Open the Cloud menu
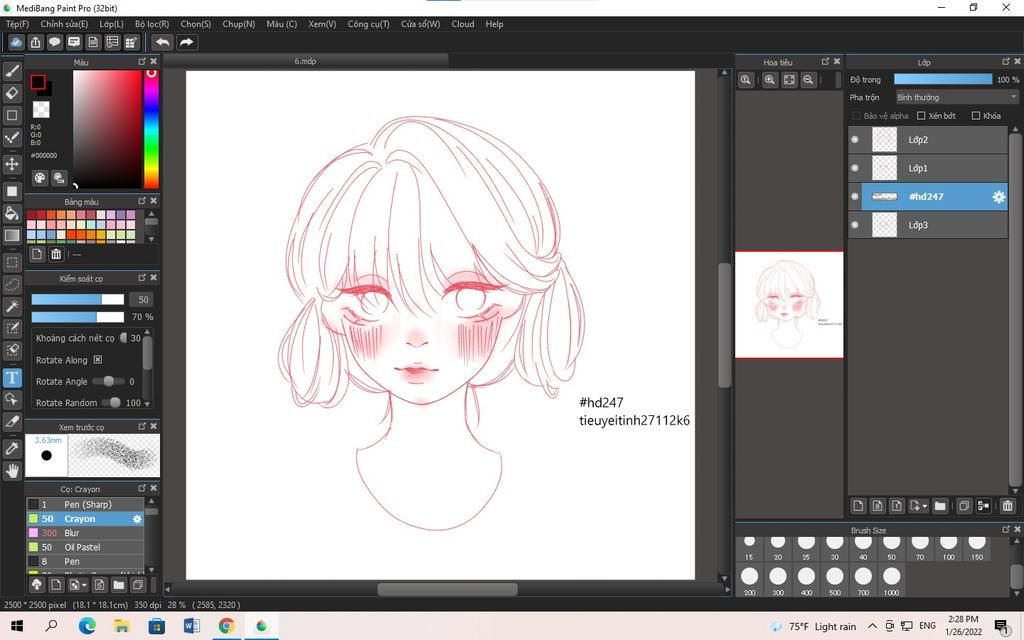The height and width of the screenshot is (640, 1024). pyautogui.click(x=463, y=24)
